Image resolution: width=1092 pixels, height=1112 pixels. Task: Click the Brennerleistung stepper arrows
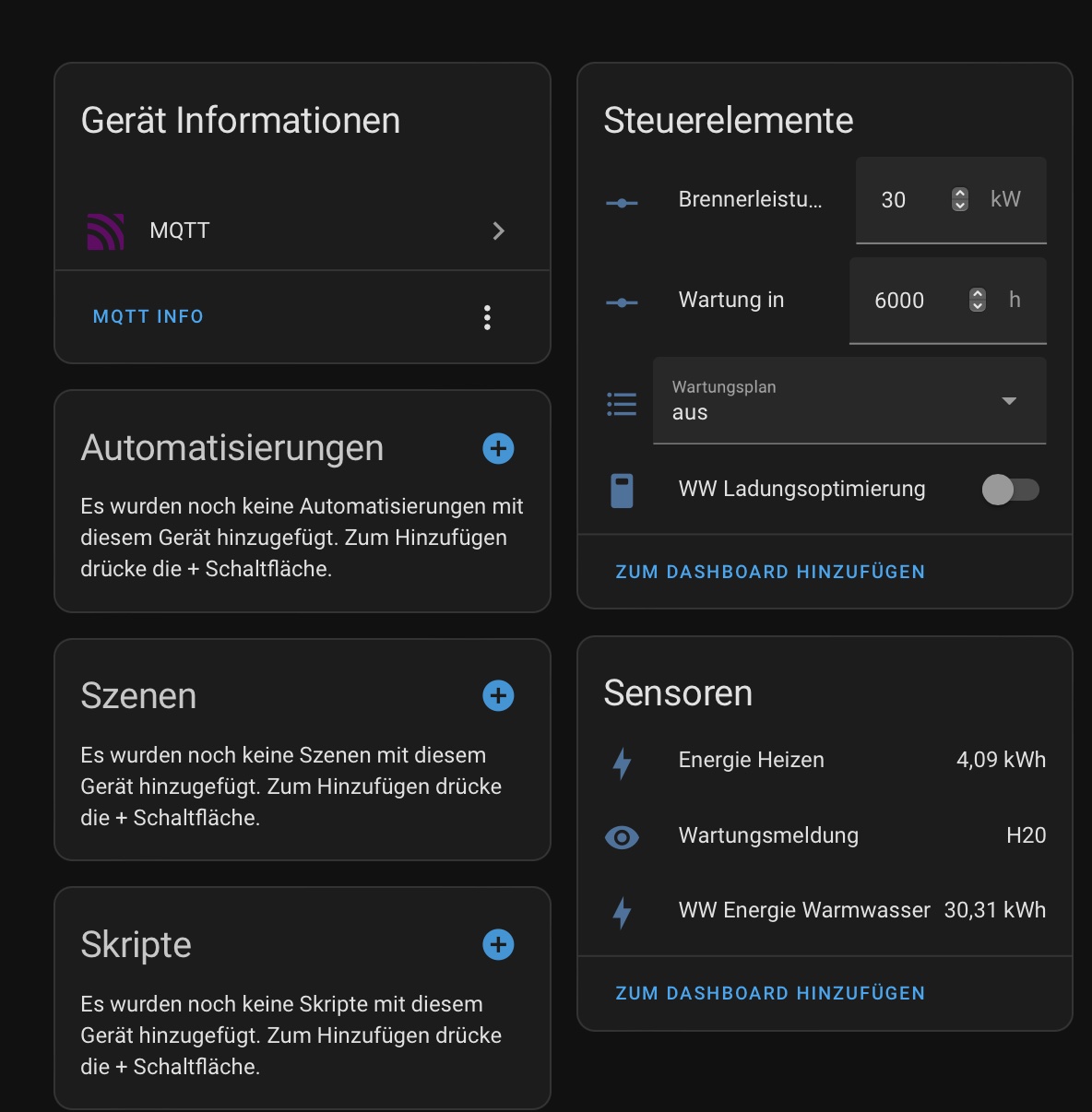[959, 199]
